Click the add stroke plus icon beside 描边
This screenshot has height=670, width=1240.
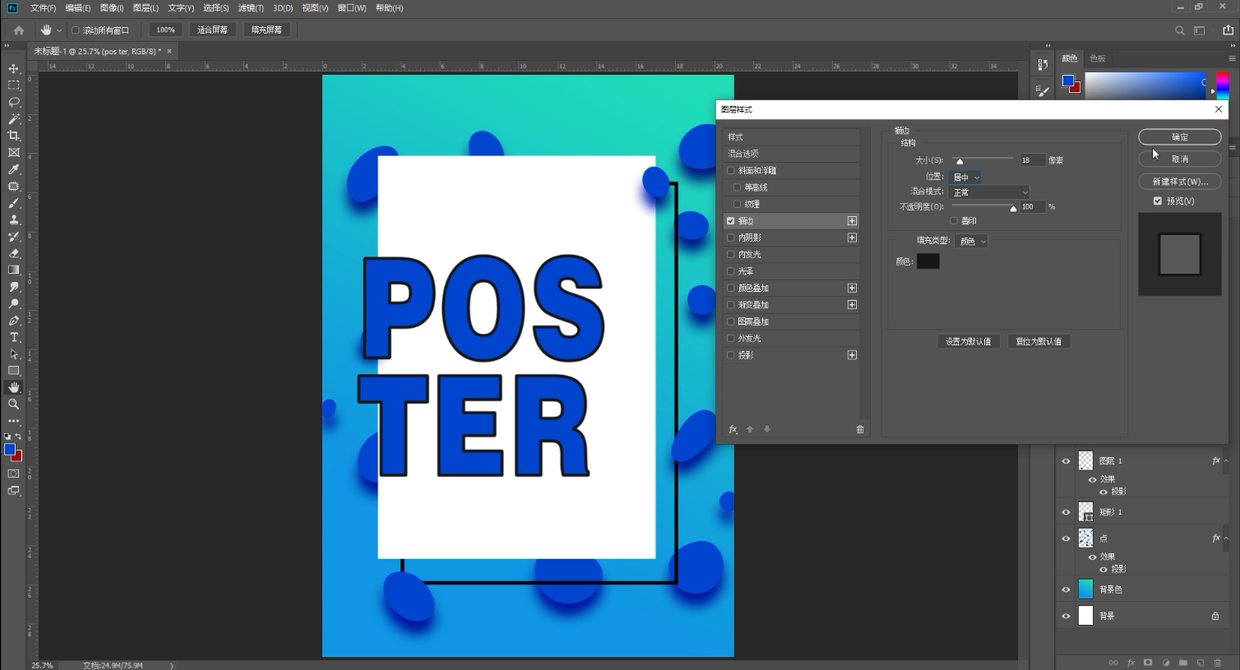click(852, 221)
